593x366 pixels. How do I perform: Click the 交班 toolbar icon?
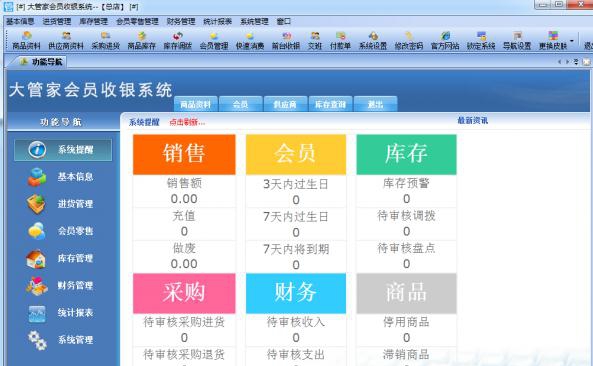coord(315,41)
